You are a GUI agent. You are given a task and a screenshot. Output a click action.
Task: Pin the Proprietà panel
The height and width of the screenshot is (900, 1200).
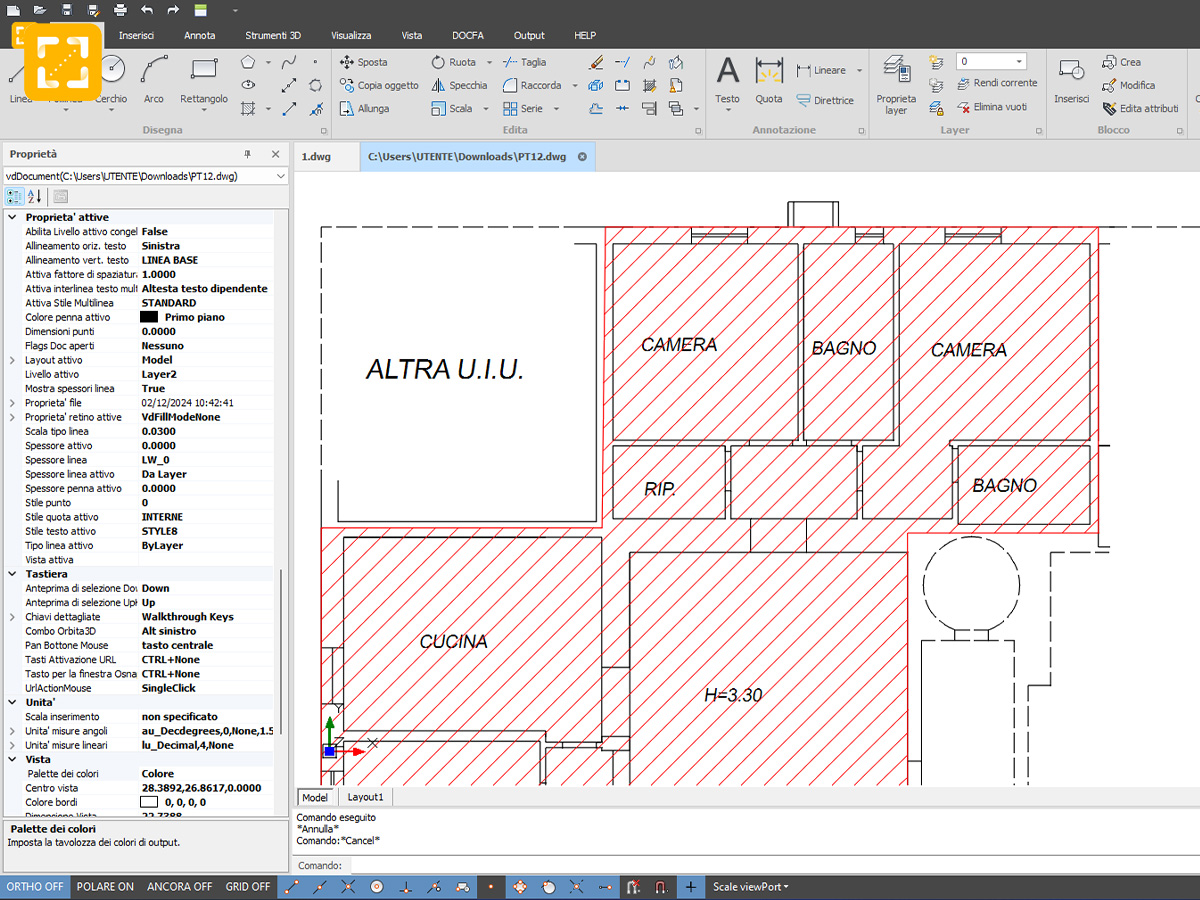point(248,155)
